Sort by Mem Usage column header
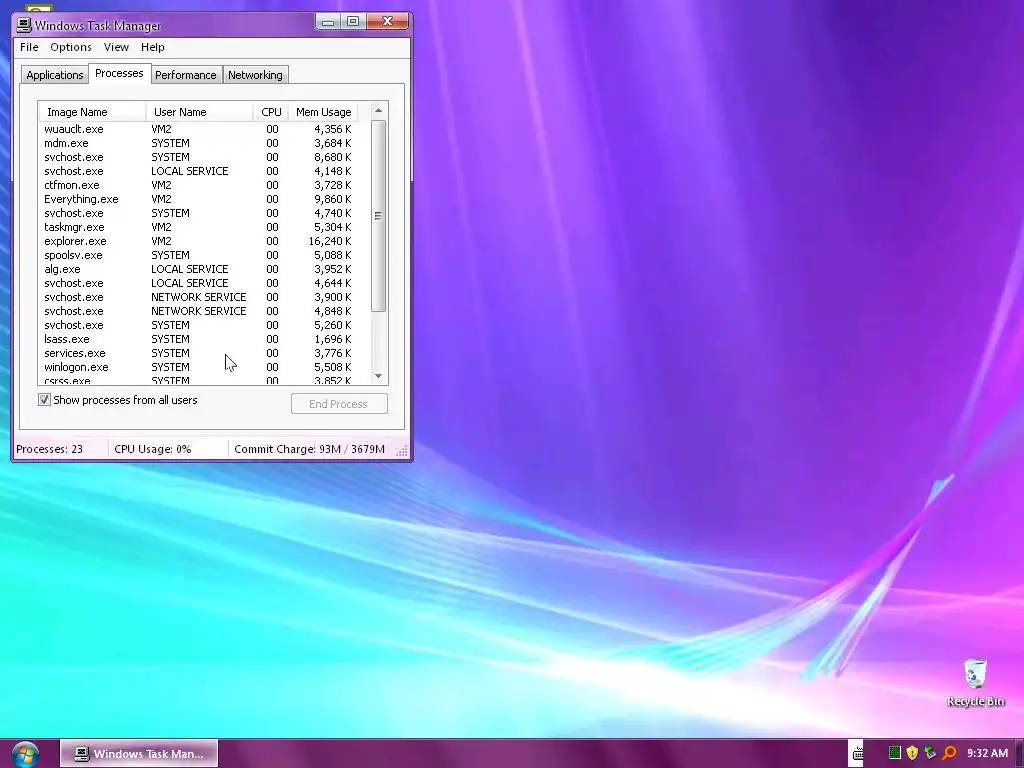 (x=323, y=112)
